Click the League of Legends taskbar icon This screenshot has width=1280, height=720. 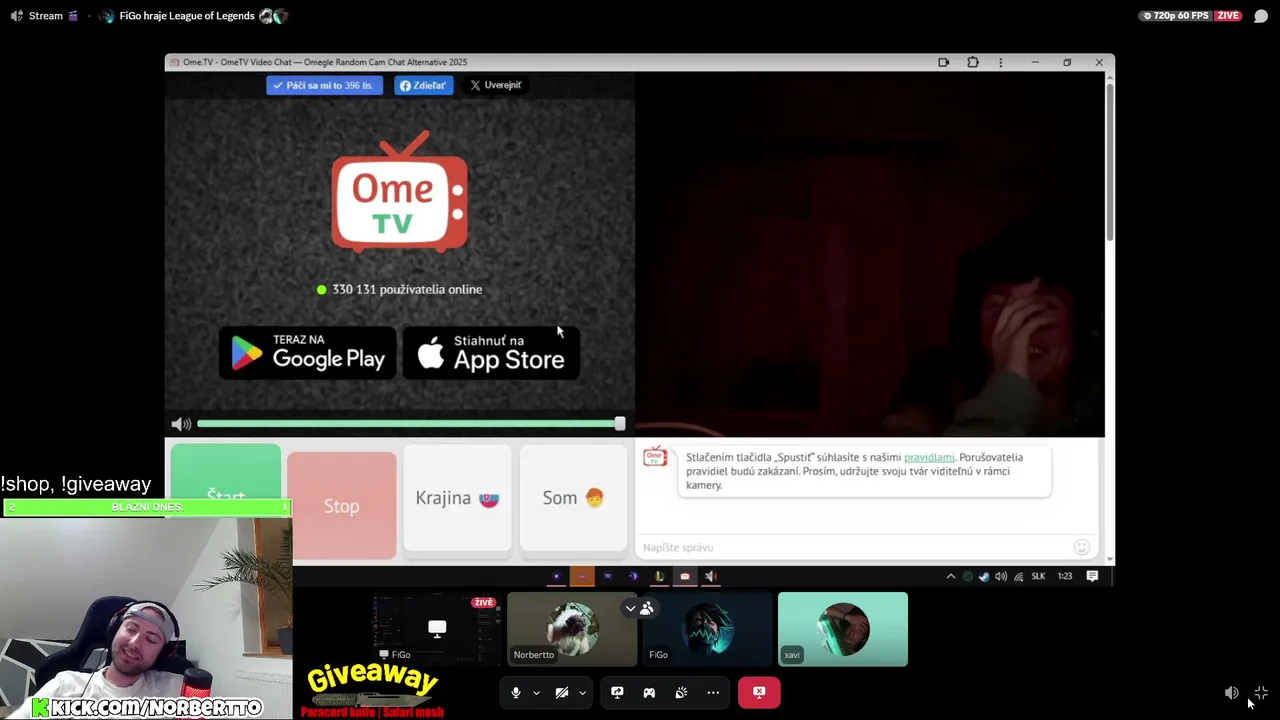pos(659,576)
